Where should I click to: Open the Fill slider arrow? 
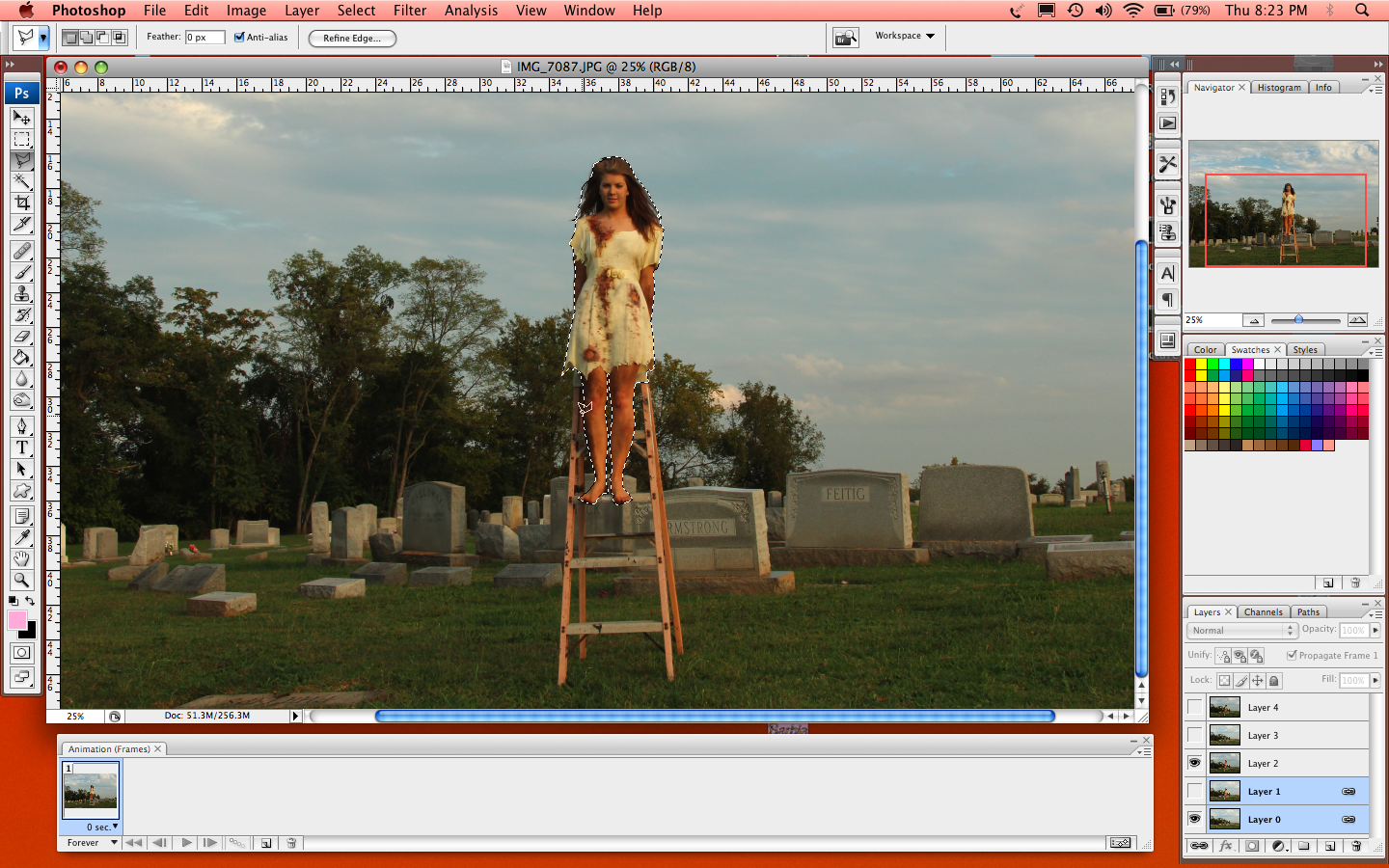pos(1375,680)
